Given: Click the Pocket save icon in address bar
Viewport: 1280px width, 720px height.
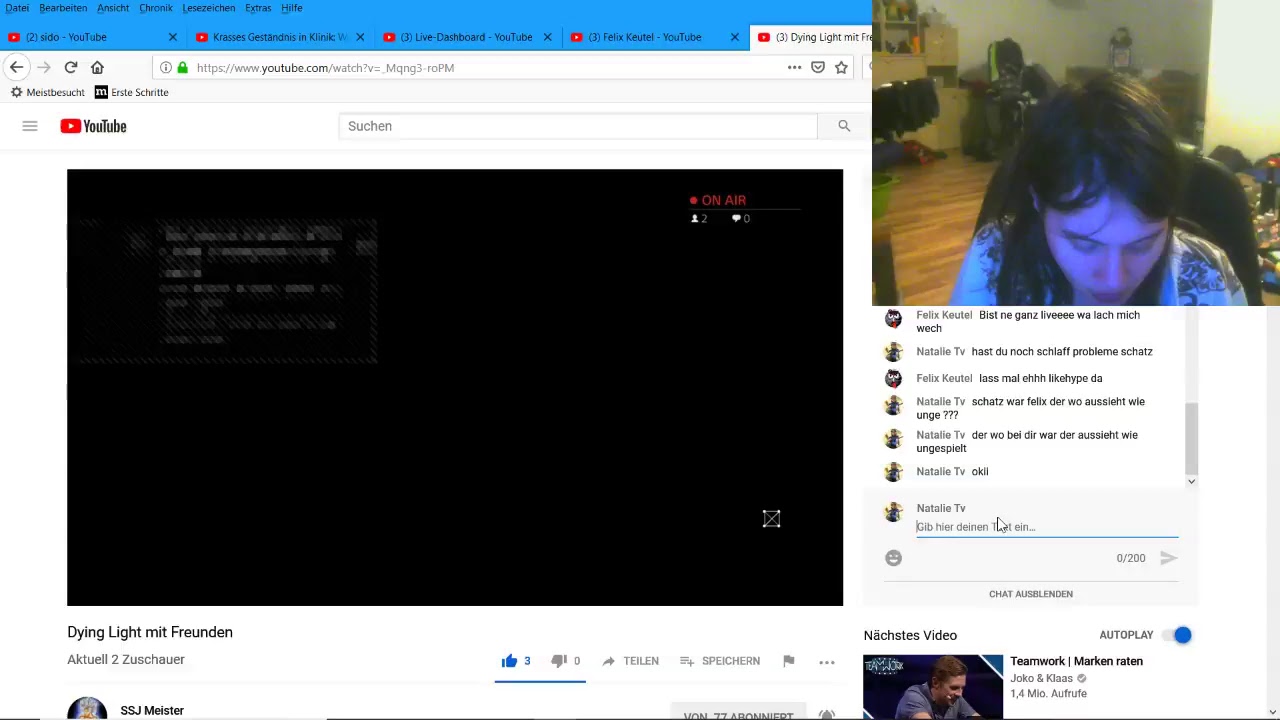Looking at the screenshot, I should click(x=818, y=67).
